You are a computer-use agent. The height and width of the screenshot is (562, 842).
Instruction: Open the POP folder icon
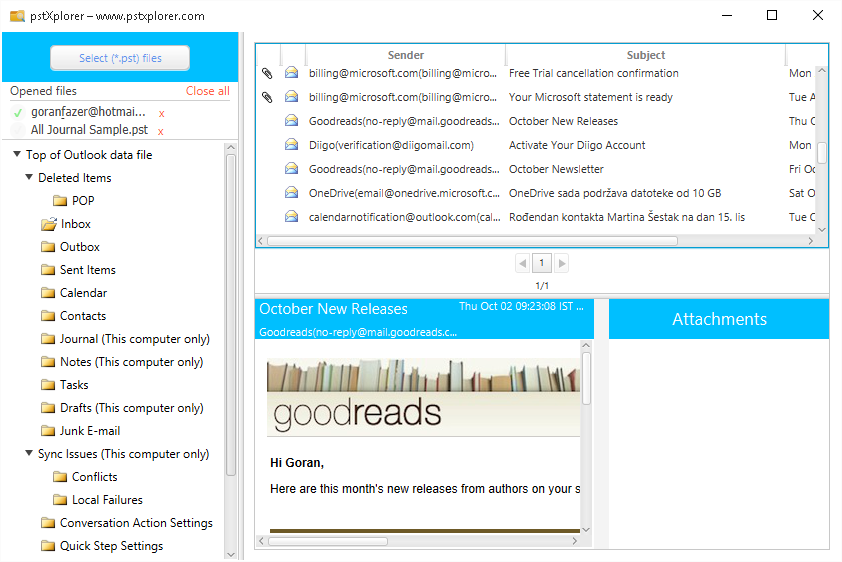tap(60, 201)
